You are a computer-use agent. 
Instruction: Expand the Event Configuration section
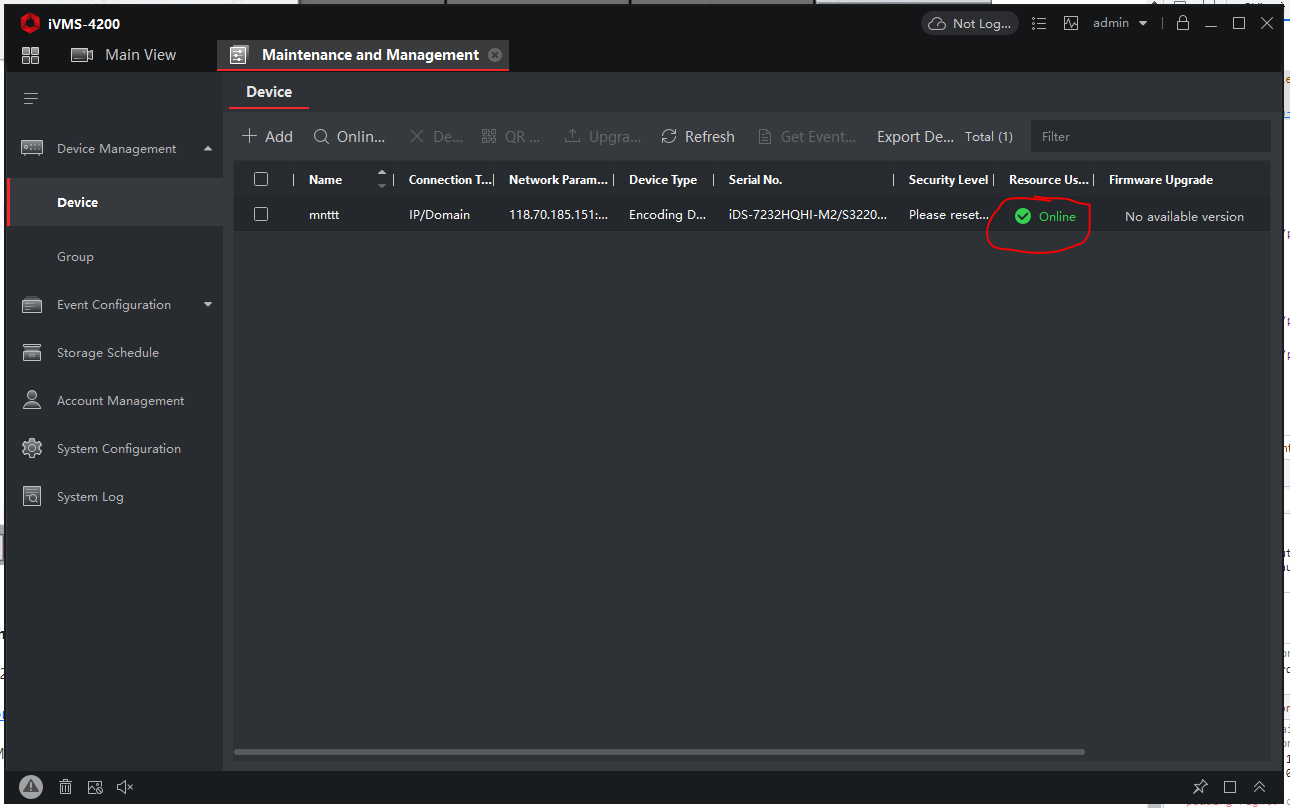tap(208, 305)
